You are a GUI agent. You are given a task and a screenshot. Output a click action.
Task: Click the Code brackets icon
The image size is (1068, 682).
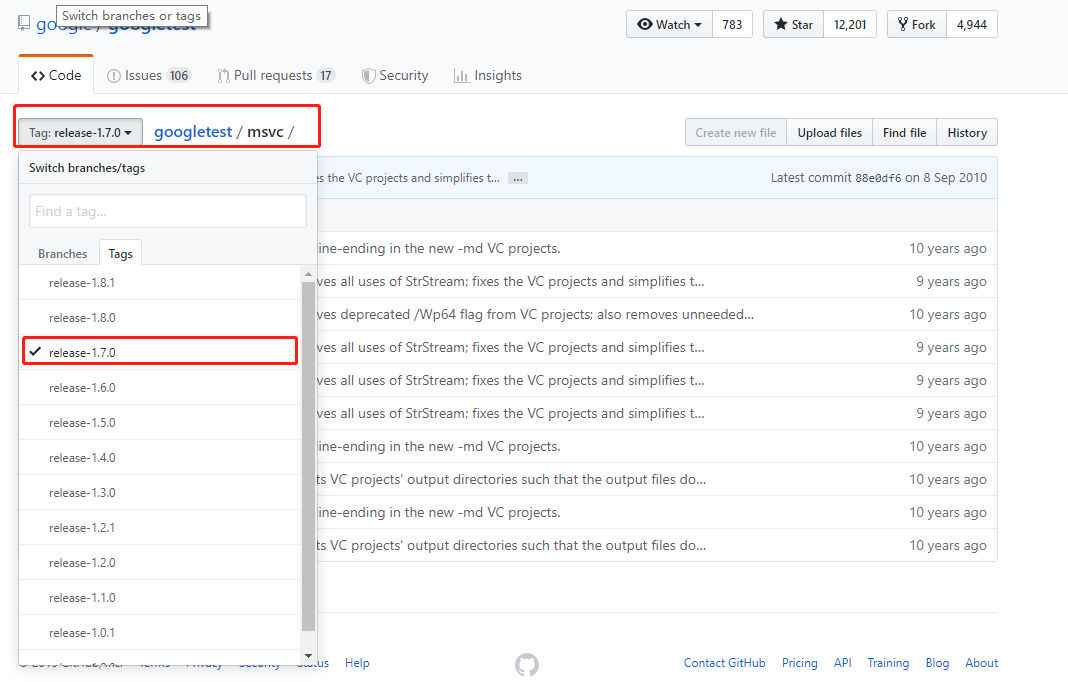38,76
